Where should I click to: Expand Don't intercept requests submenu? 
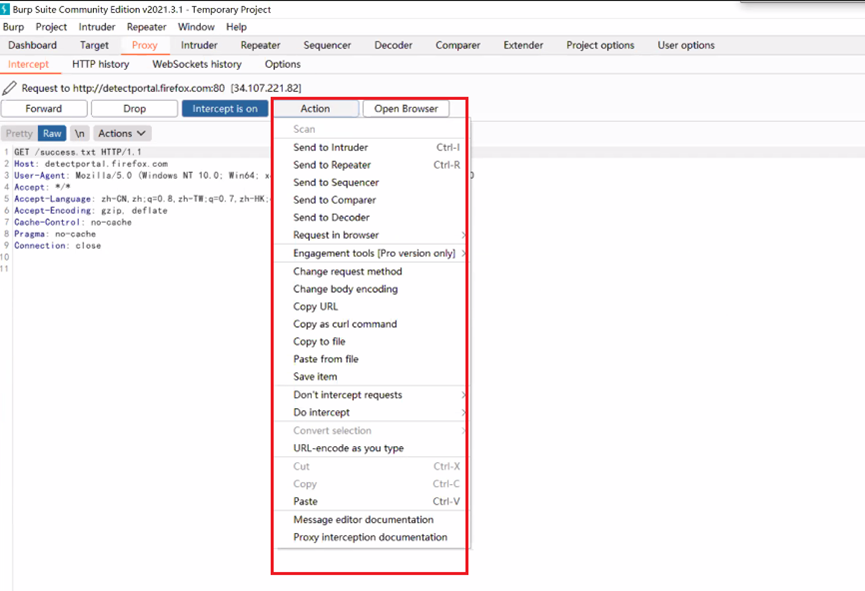point(371,395)
